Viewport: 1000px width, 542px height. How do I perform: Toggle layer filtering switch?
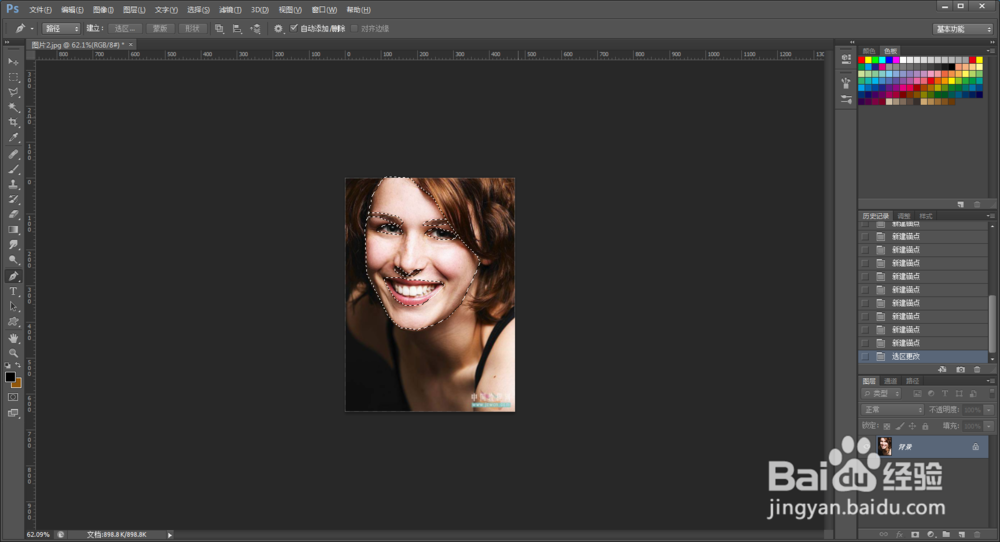pos(991,393)
